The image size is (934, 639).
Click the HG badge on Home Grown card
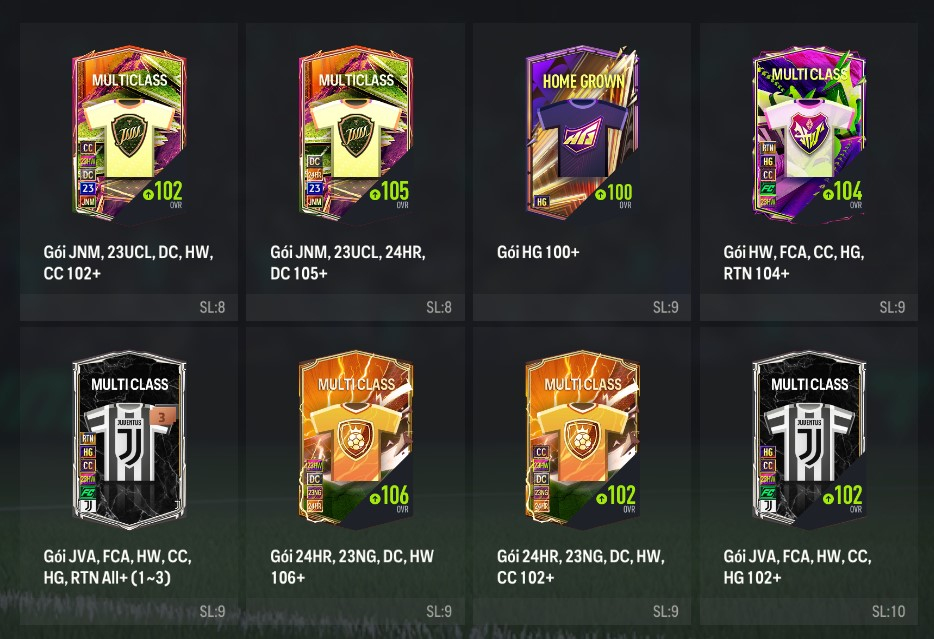pos(541,202)
